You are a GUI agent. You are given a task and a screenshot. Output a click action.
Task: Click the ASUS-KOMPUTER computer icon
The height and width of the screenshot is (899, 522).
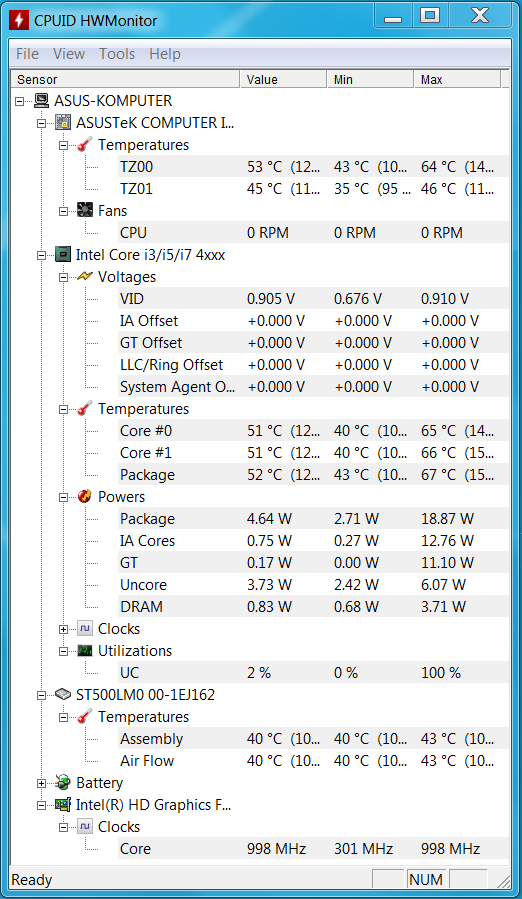pos(41,100)
